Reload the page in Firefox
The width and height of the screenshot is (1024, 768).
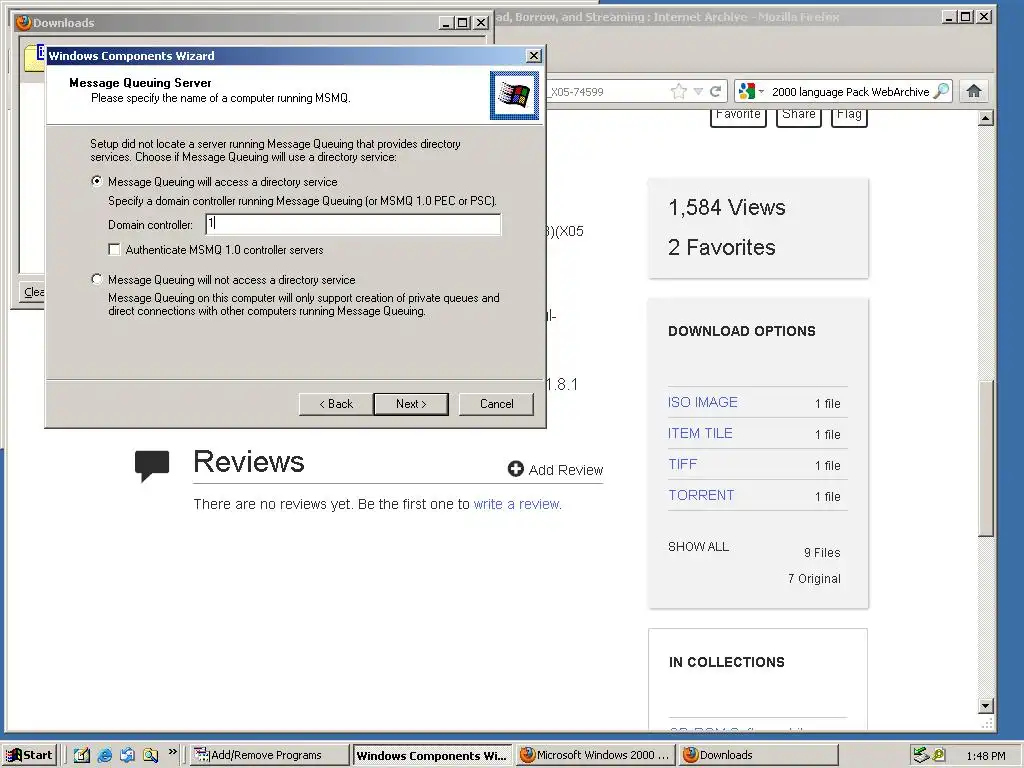pyautogui.click(x=716, y=91)
